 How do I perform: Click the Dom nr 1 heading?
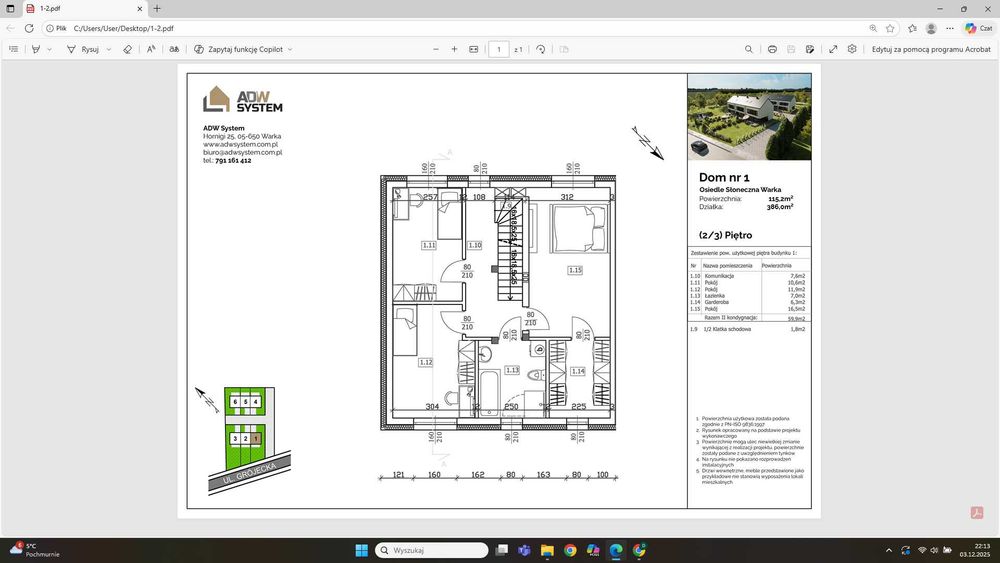724,177
